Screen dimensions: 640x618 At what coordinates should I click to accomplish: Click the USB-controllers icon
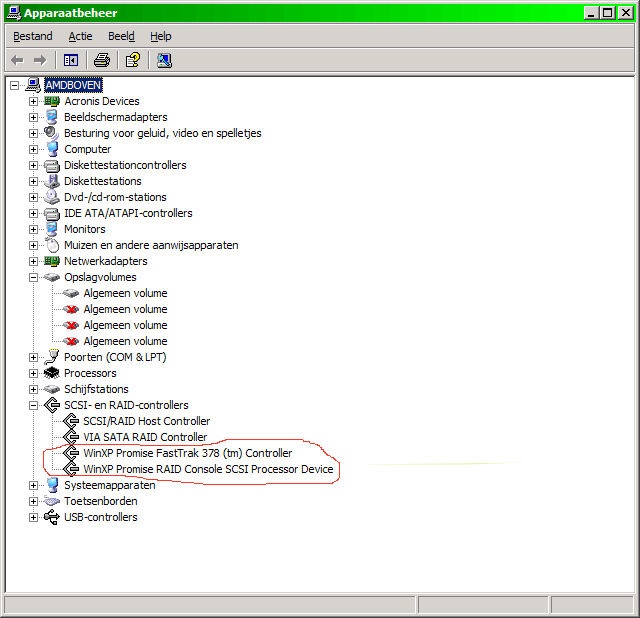52,517
